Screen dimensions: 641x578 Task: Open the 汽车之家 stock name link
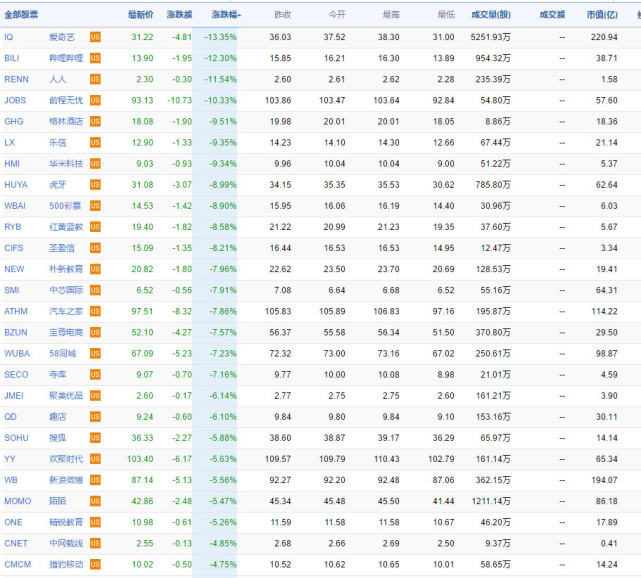(x=66, y=311)
